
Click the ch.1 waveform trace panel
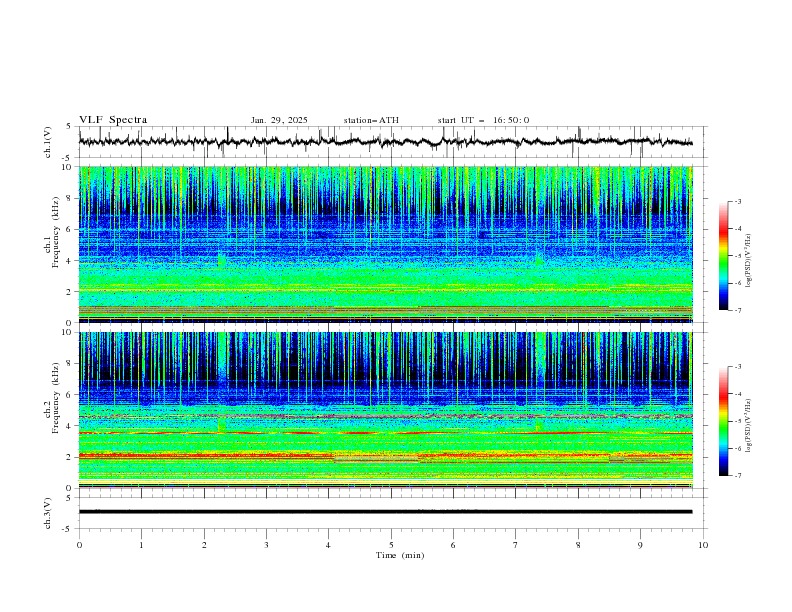tap(393, 142)
